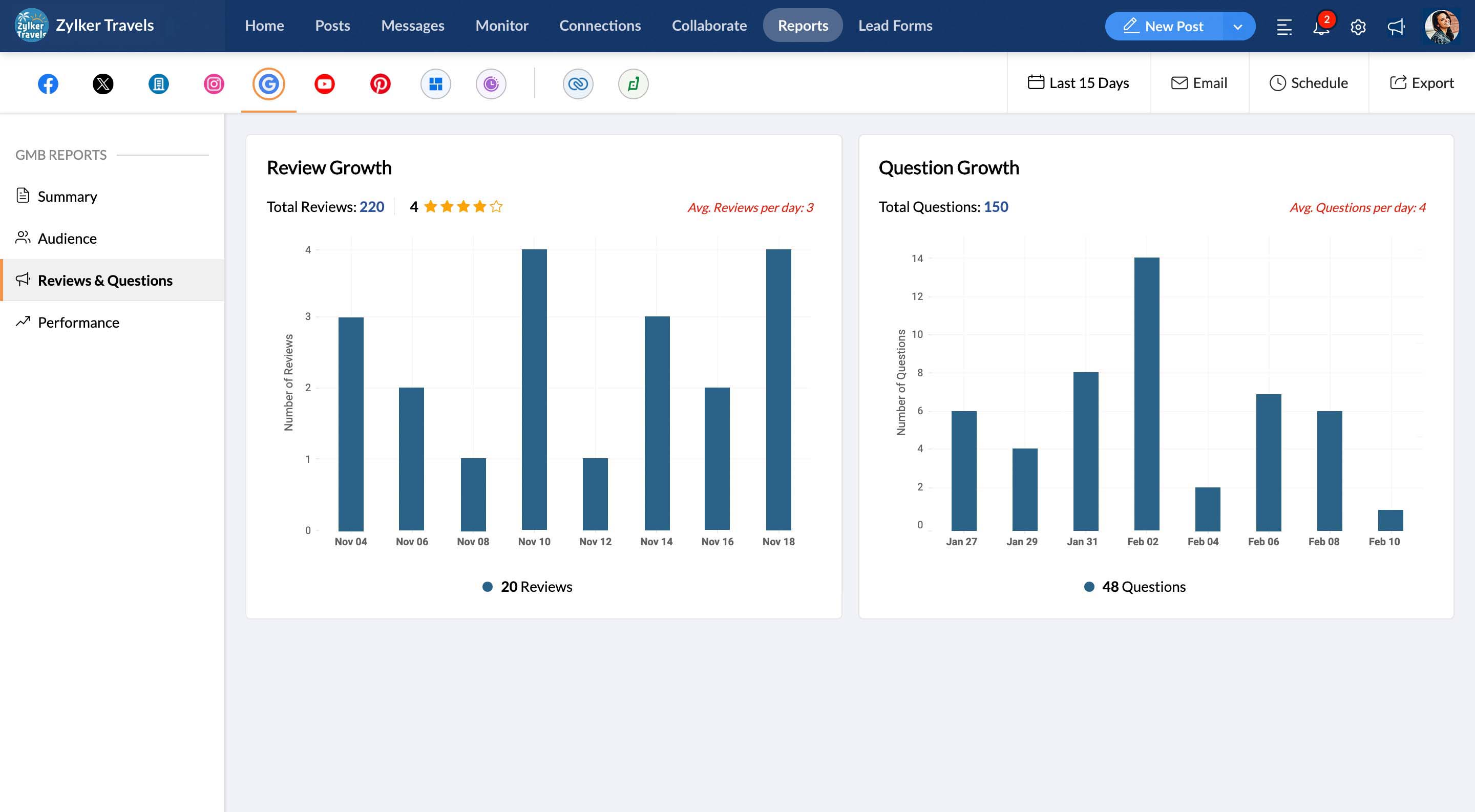The height and width of the screenshot is (812, 1475).
Task: Select the YouTube channel icon
Action: click(x=323, y=83)
